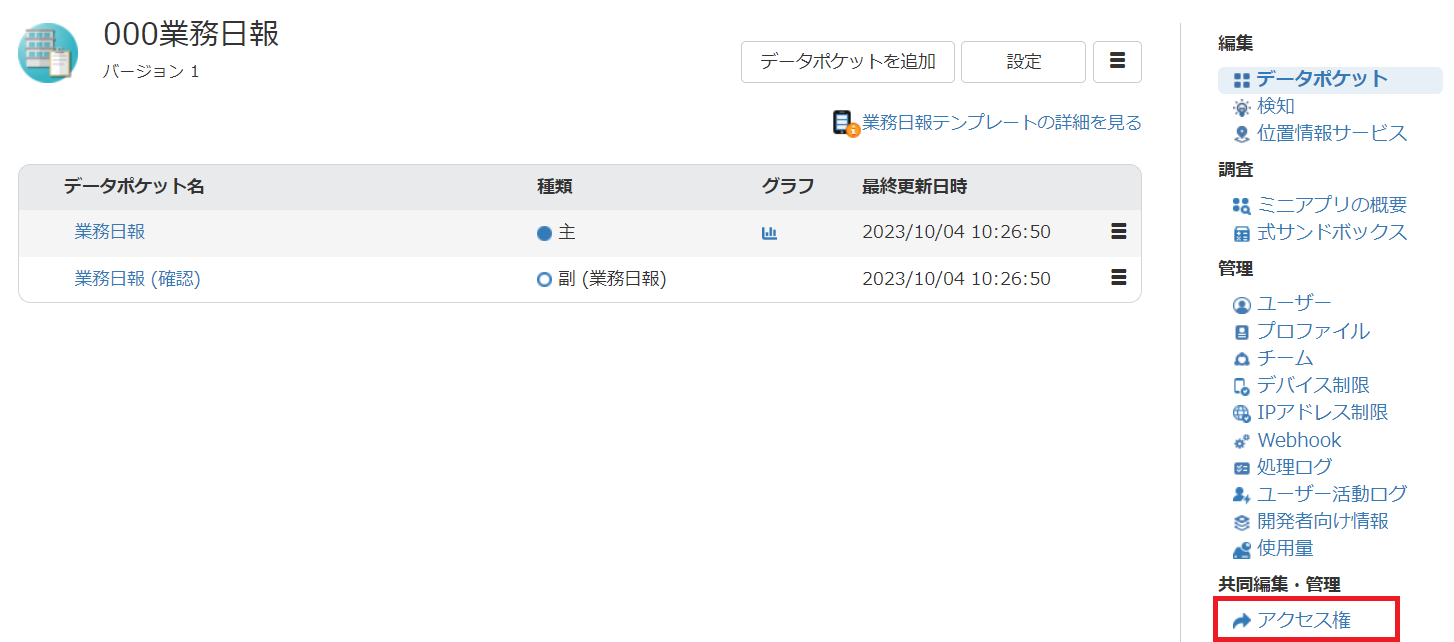Open デバイス制限 in the sidebar

1313,385
